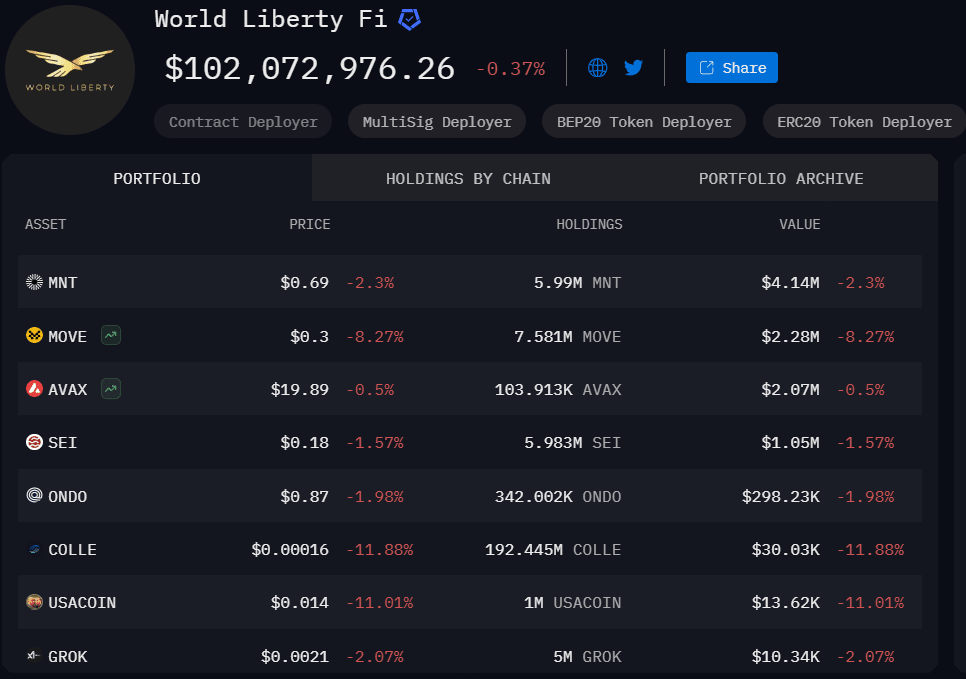
Task: Click the $4.14M value cell
Action: click(x=790, y=283)
